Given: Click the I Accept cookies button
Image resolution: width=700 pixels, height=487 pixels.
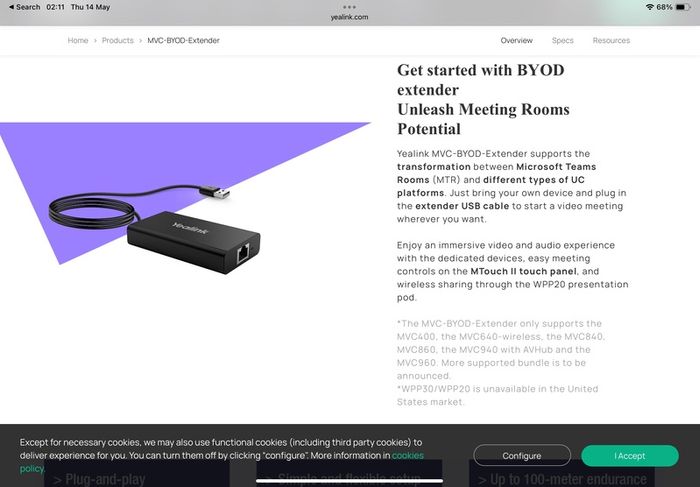Looking at the screenshot, I should [630, 456].
